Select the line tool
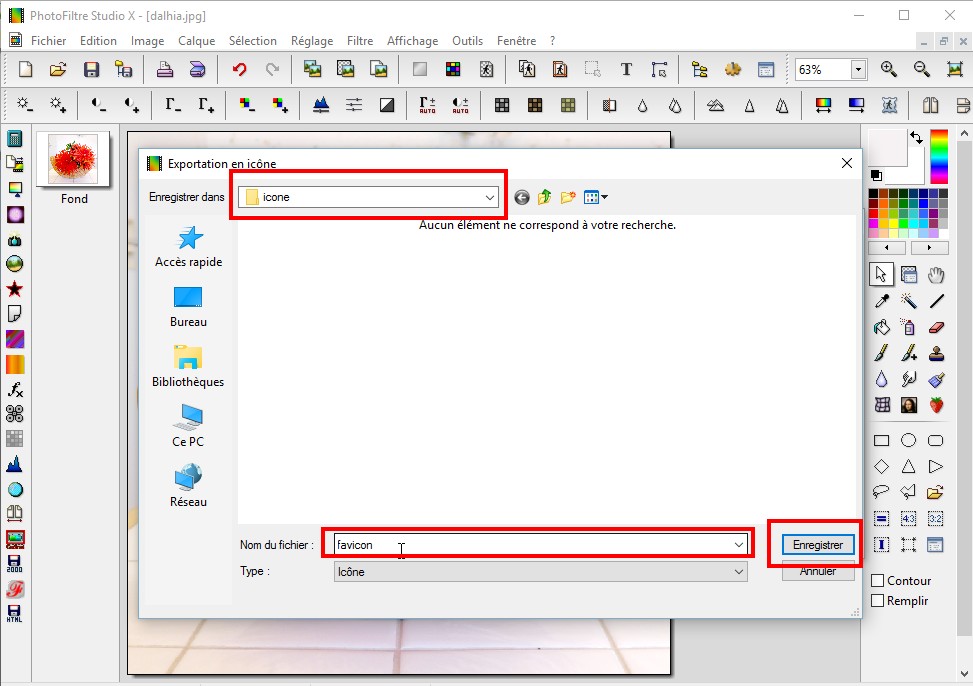 pos(936,301)
